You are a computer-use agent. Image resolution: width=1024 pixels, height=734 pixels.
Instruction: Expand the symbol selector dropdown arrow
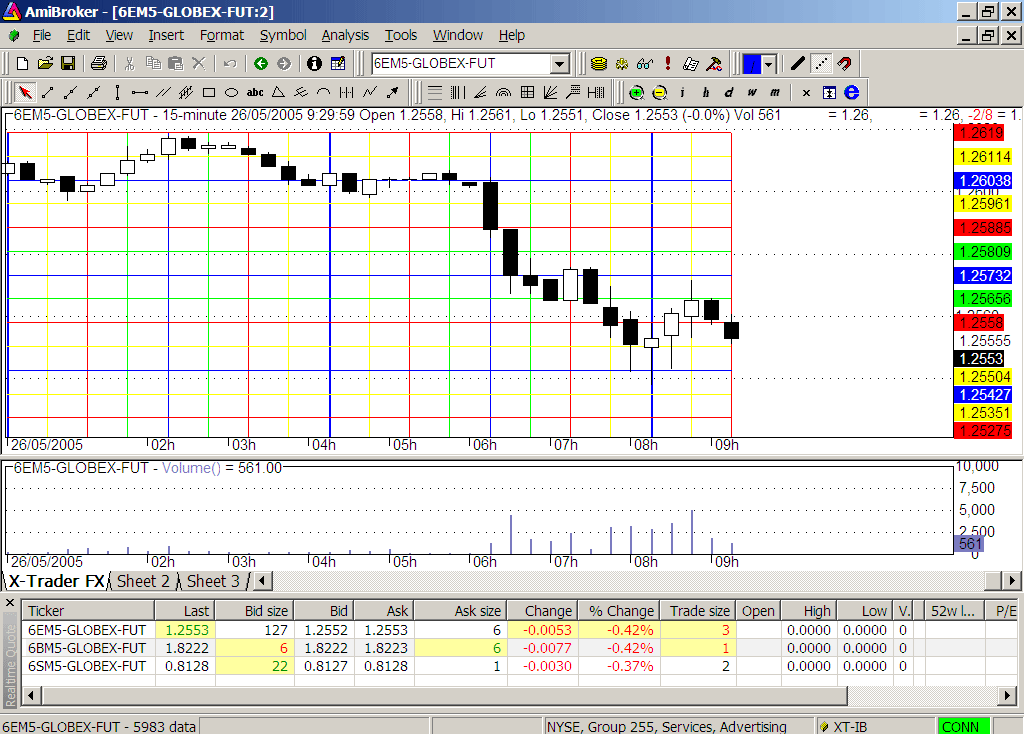[x=559, y=64]
